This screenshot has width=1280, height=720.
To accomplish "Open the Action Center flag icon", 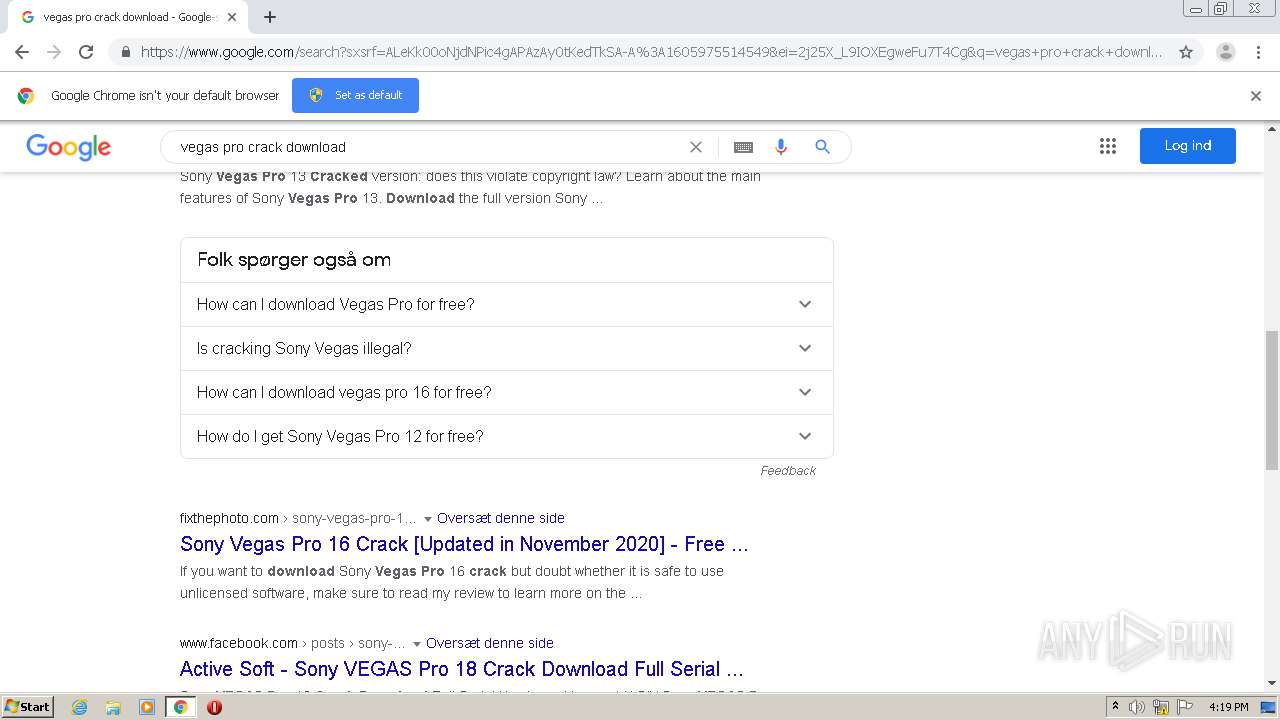I will click(1184, 707).
